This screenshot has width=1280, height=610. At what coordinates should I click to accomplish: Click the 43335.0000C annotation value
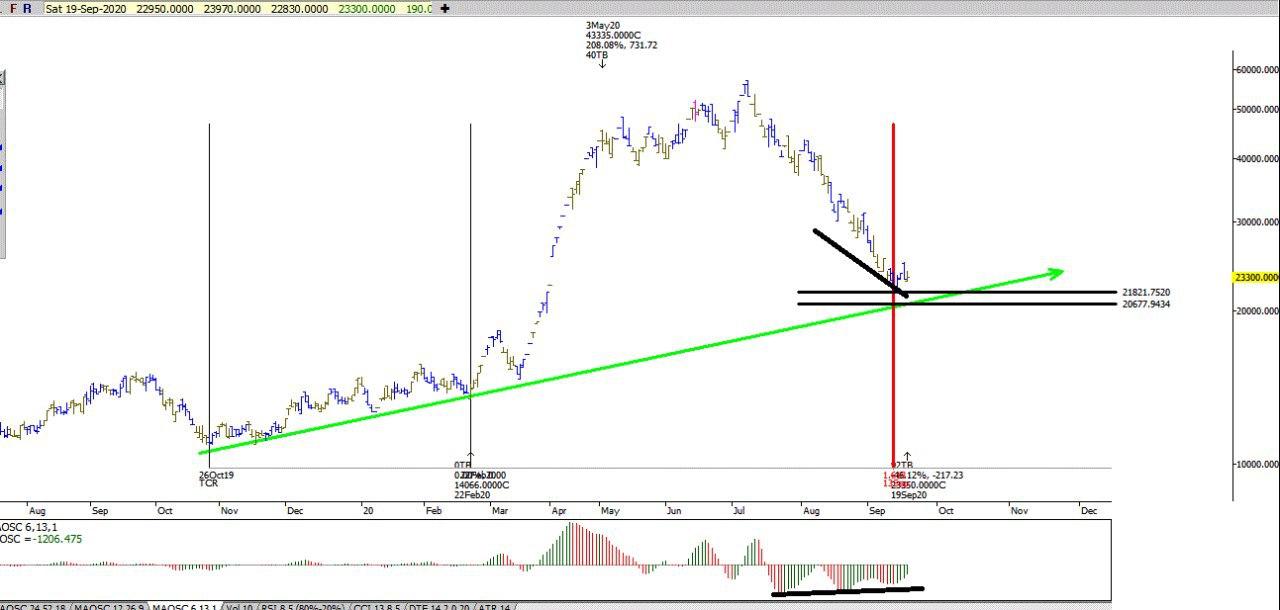(612, 35)
